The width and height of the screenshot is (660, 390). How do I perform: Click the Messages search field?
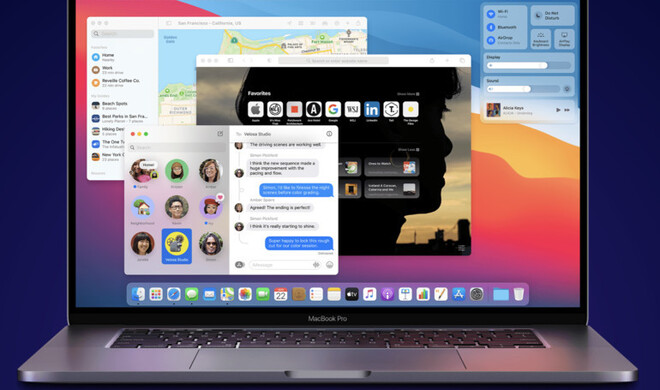click(x=177, y=147)
